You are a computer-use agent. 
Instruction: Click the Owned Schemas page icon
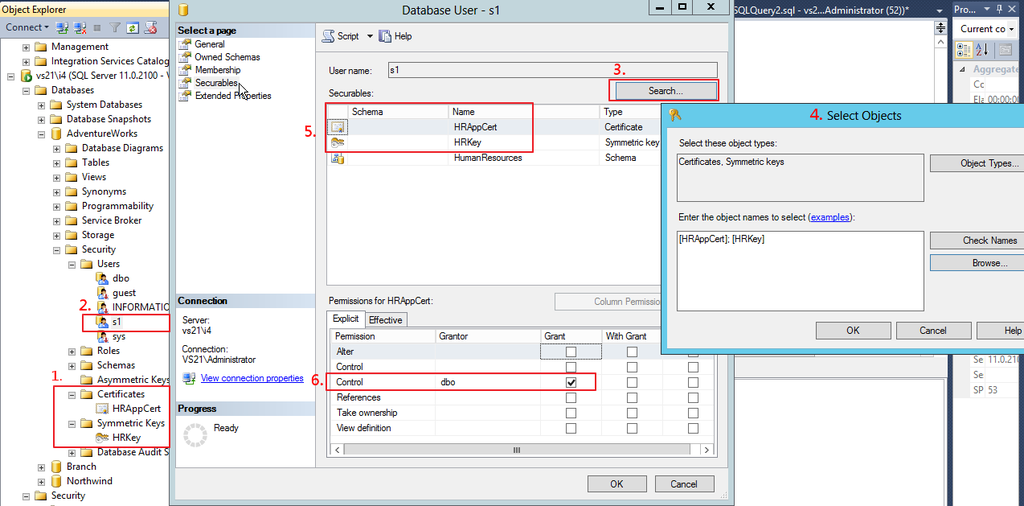point(185,57)
